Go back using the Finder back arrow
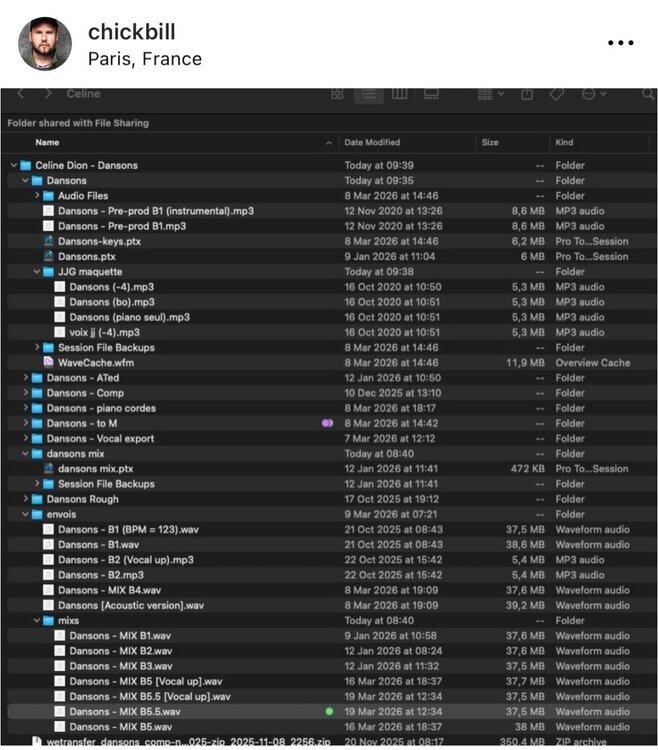Viewport: 658px width, 750px height. 20,94
